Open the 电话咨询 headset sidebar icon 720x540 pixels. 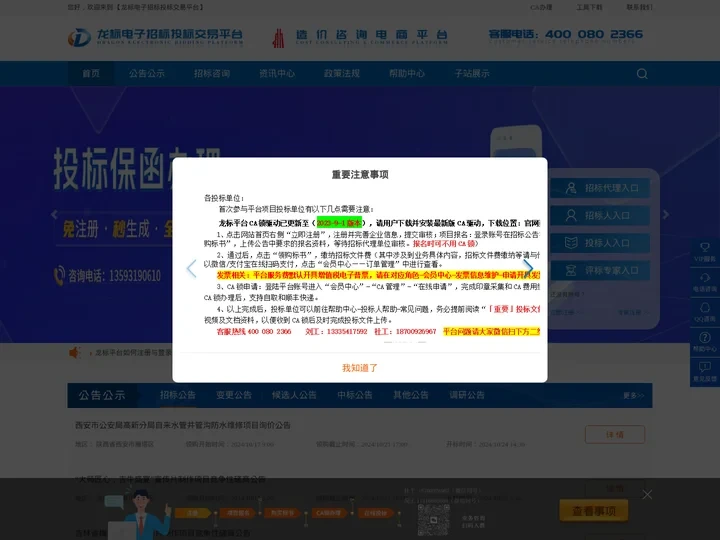coord(705,282)
